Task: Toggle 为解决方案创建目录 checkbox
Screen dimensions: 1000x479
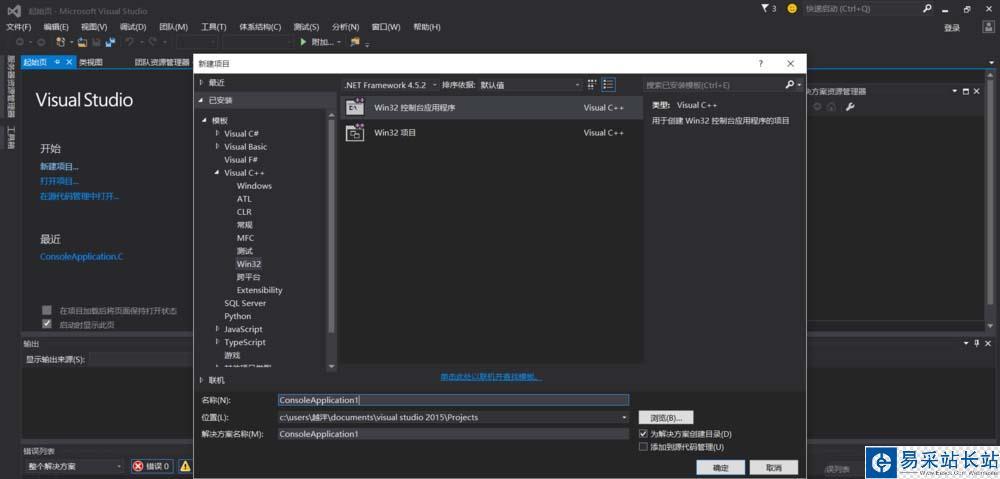Action: (x=643, y=434)
